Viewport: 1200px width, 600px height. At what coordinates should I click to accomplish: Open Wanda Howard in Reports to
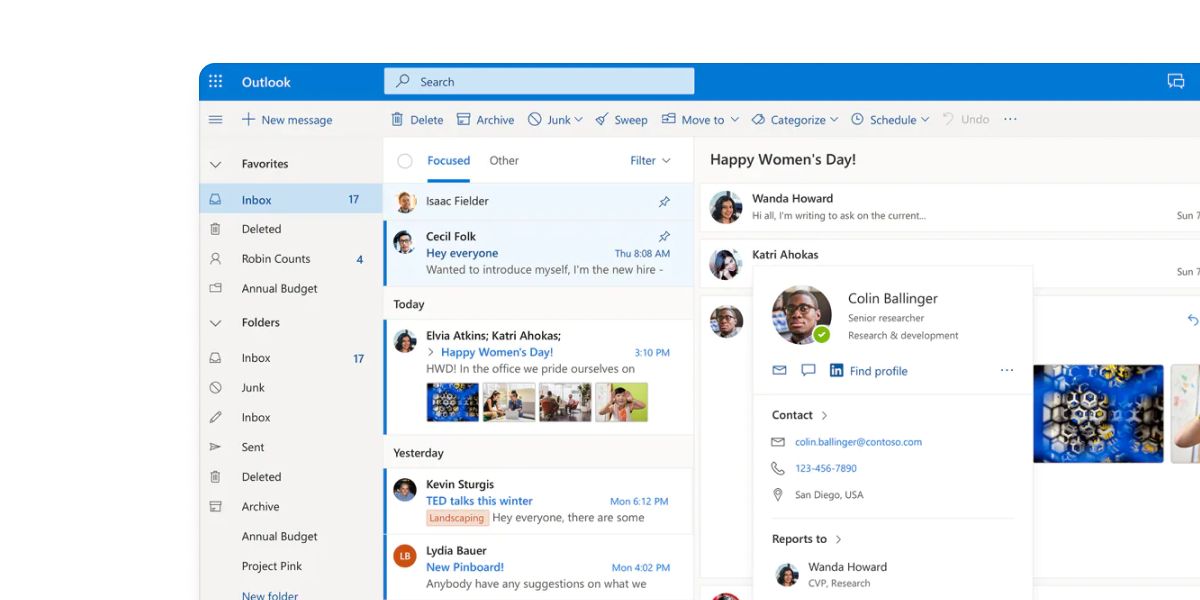tap(832, 574)
